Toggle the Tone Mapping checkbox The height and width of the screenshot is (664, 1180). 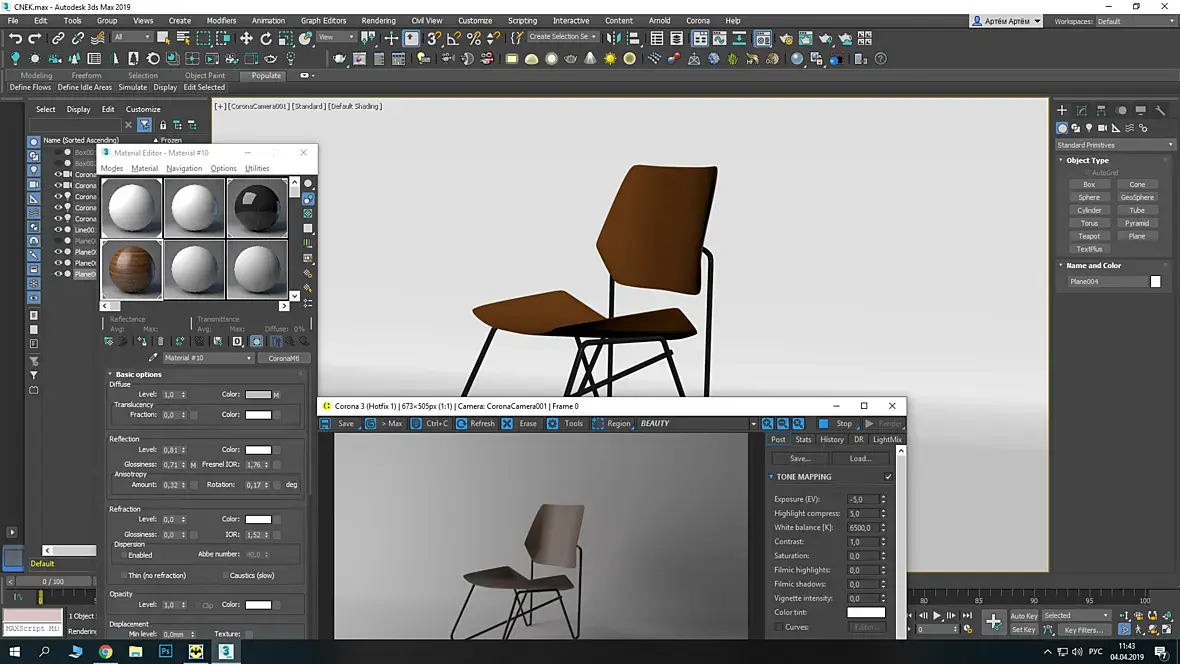(x=888, y=477)
